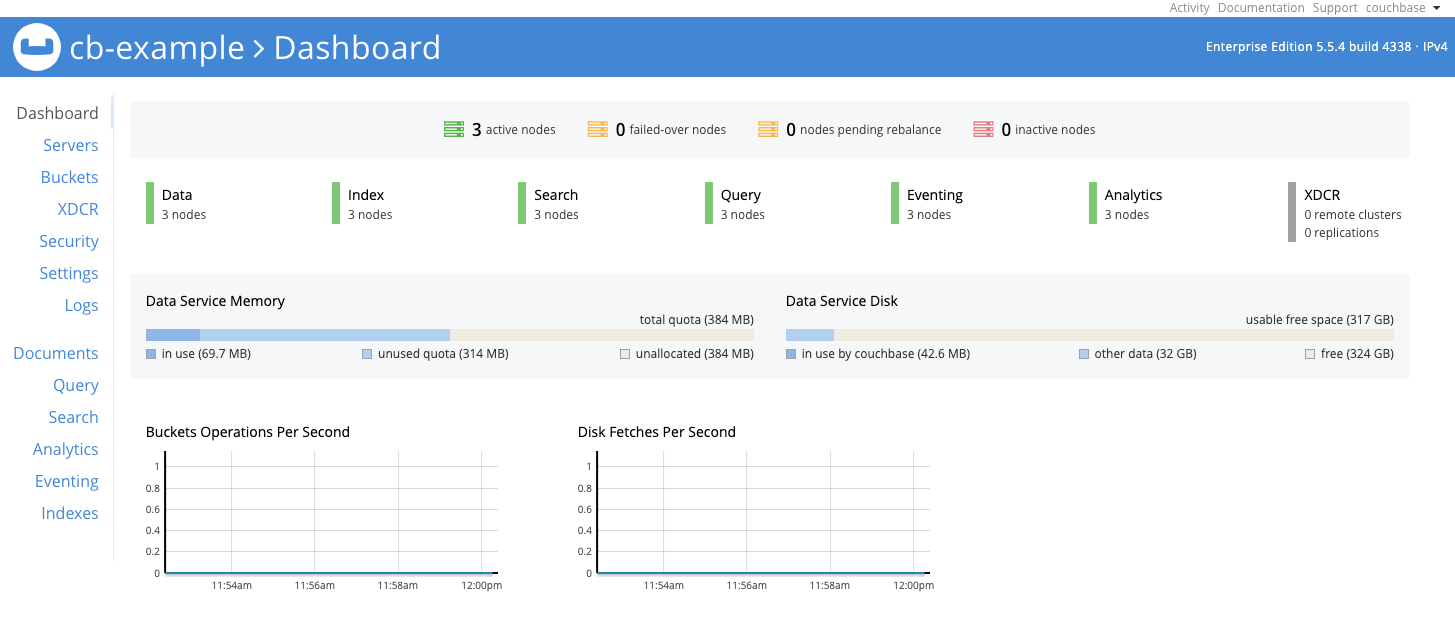Click the Couchbase logo in the header

pos(36,47)
